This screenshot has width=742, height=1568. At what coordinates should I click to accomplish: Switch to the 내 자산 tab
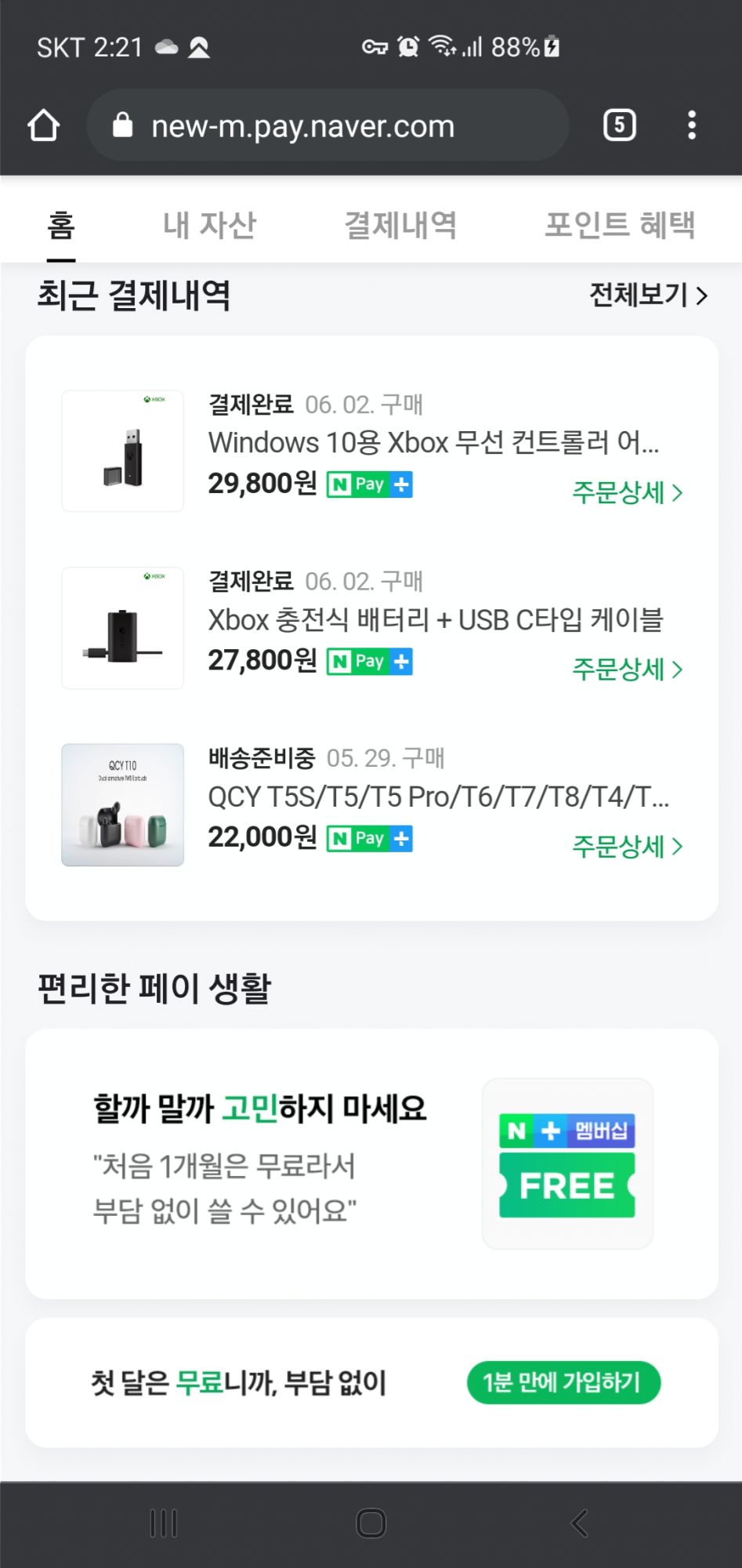(x=209, y=226)
